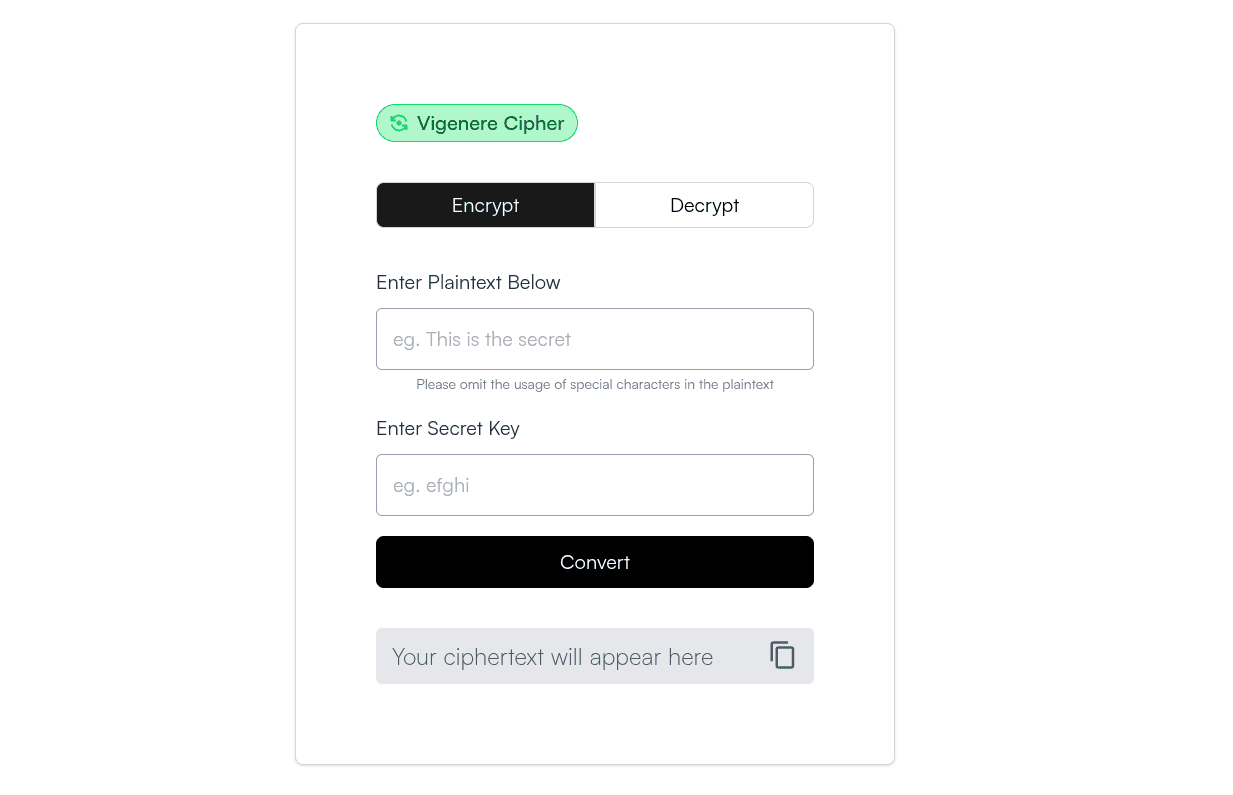The width and height of the screenshot is (1233, 795).
Task: Switch the cipher mode selector to Decrypt
Action: (x=704, y=205)
